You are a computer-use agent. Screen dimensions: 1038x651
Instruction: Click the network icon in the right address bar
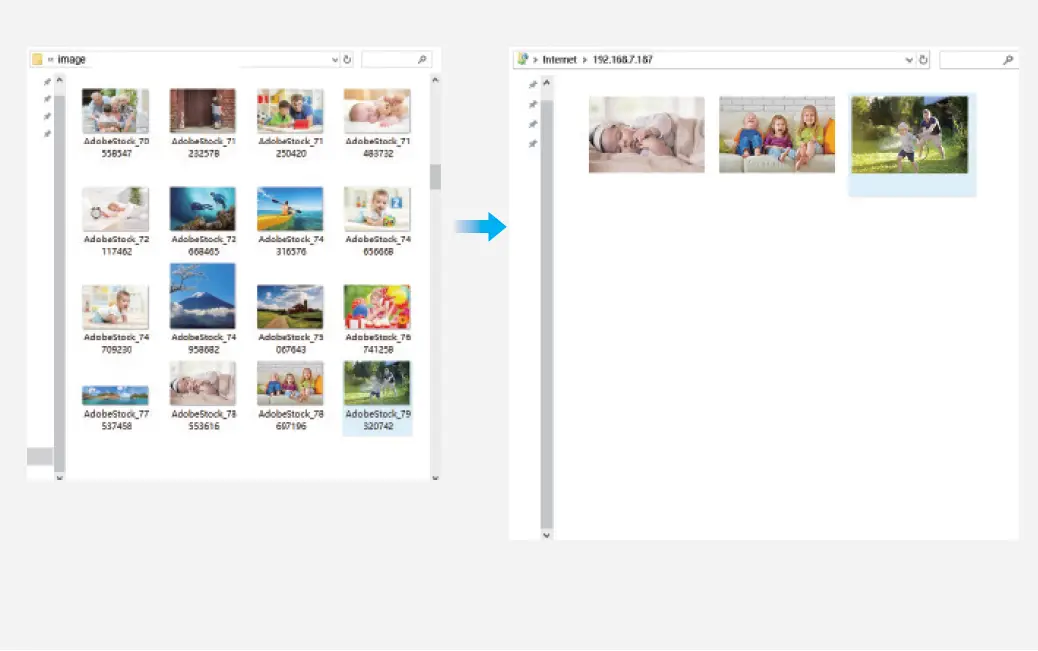coord(522,59)
